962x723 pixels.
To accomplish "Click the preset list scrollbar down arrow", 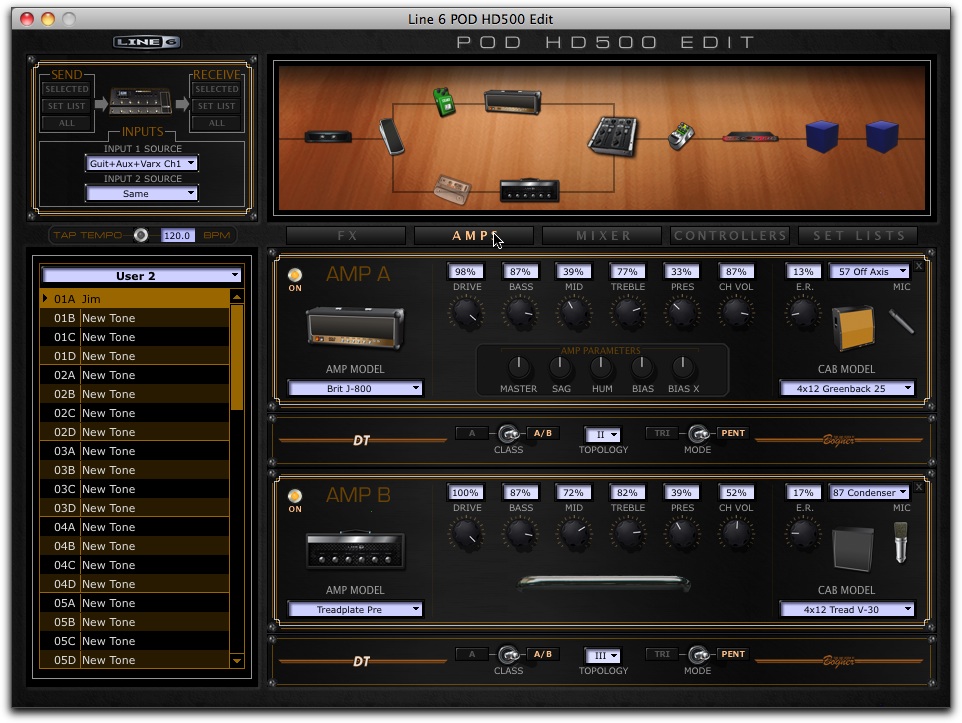I will [x=237, y=661].
